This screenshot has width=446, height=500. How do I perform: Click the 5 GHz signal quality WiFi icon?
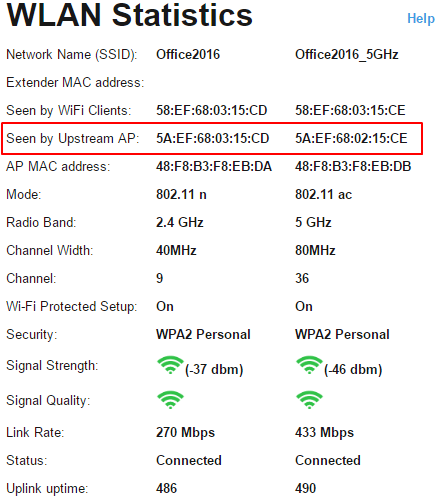[309, 400]
